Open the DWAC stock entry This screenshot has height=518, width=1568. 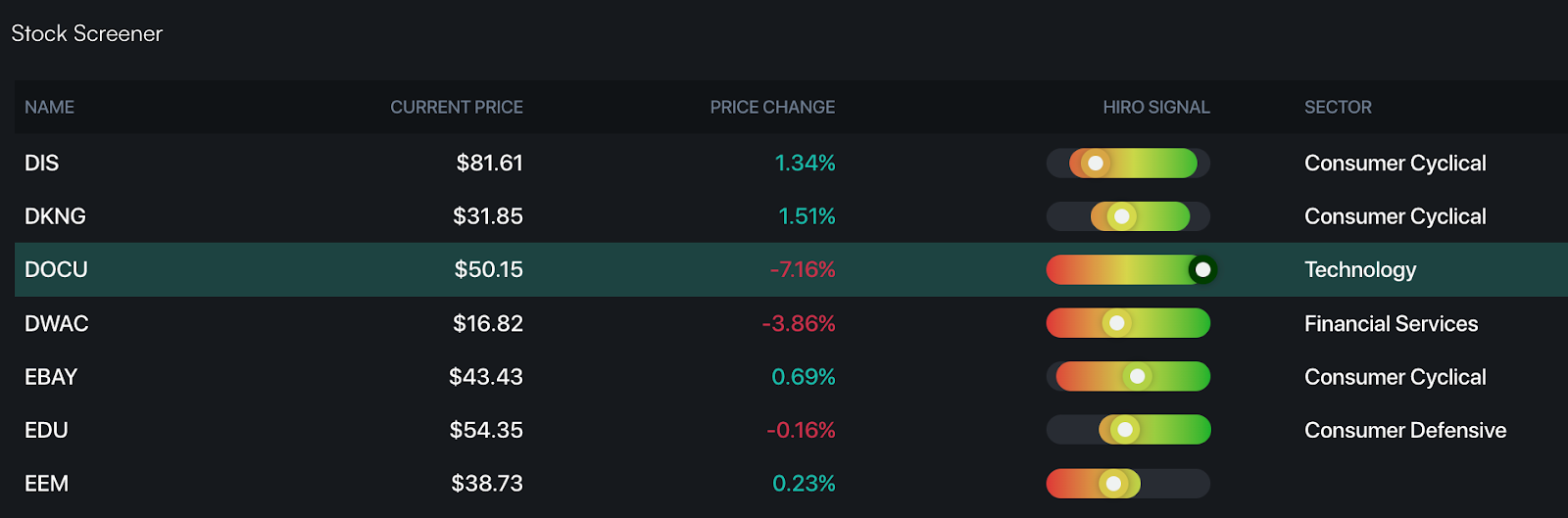[x=791, y=323]
